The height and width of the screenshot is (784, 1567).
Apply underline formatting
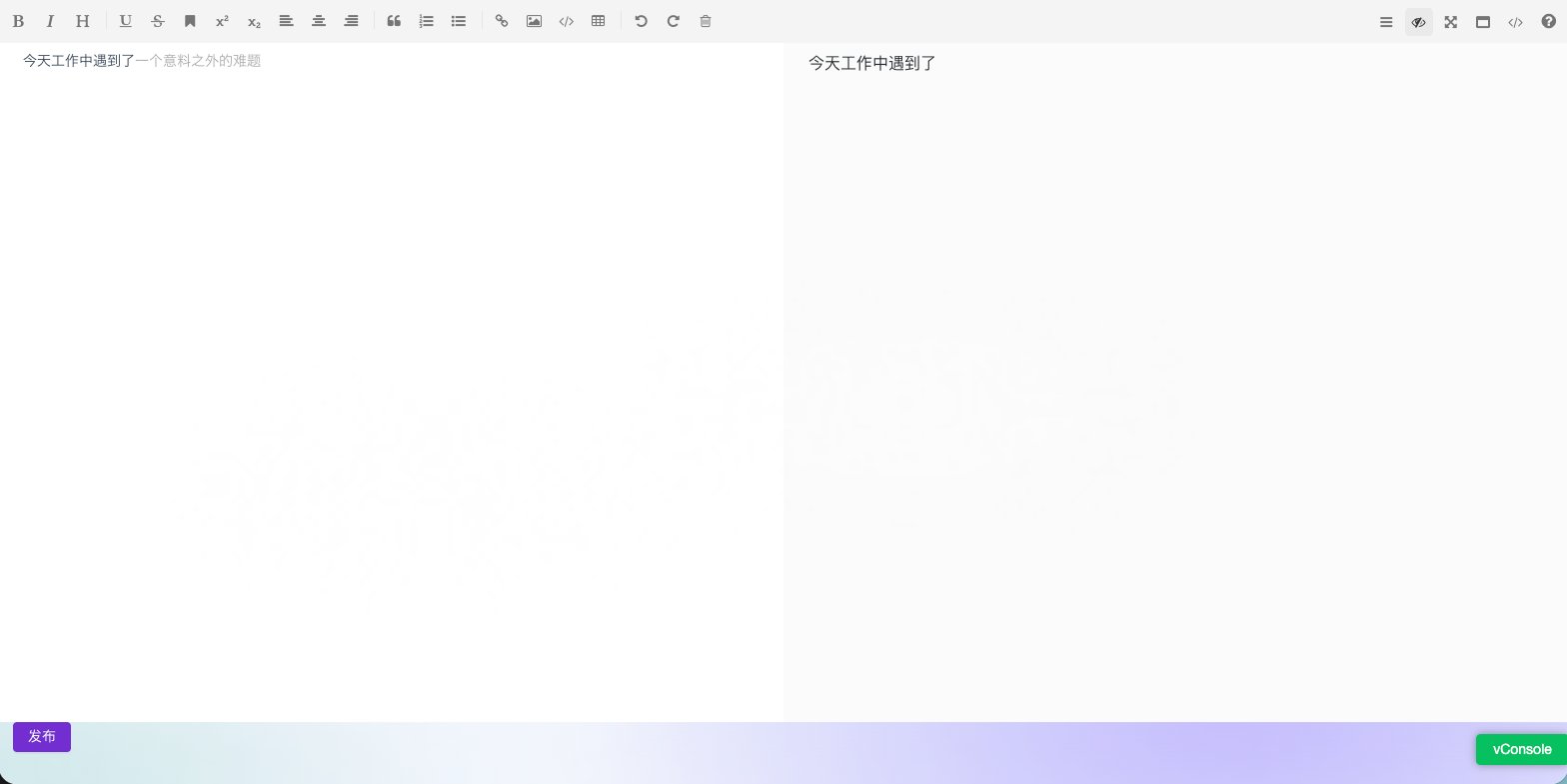point(126,21)
